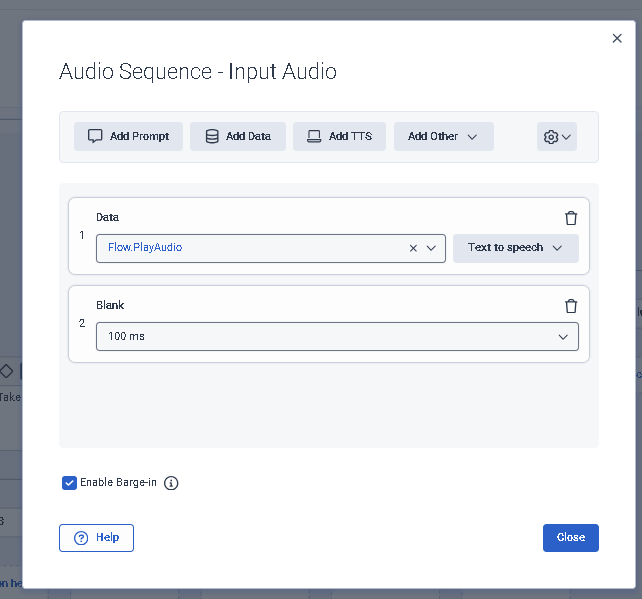Show Barge-in info tooltip icon
642x599 pixels.
click(x=171, y=483)
